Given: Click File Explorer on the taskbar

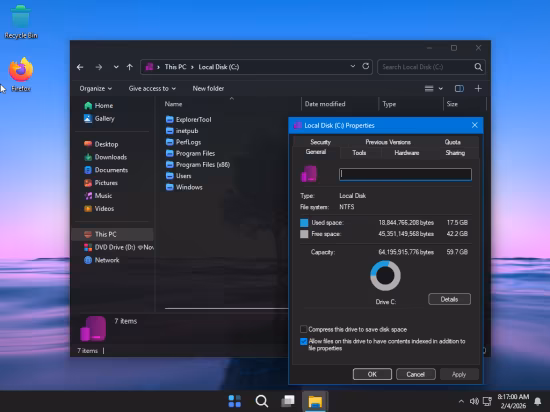Looking at the screenshot, I should [315, 401].
